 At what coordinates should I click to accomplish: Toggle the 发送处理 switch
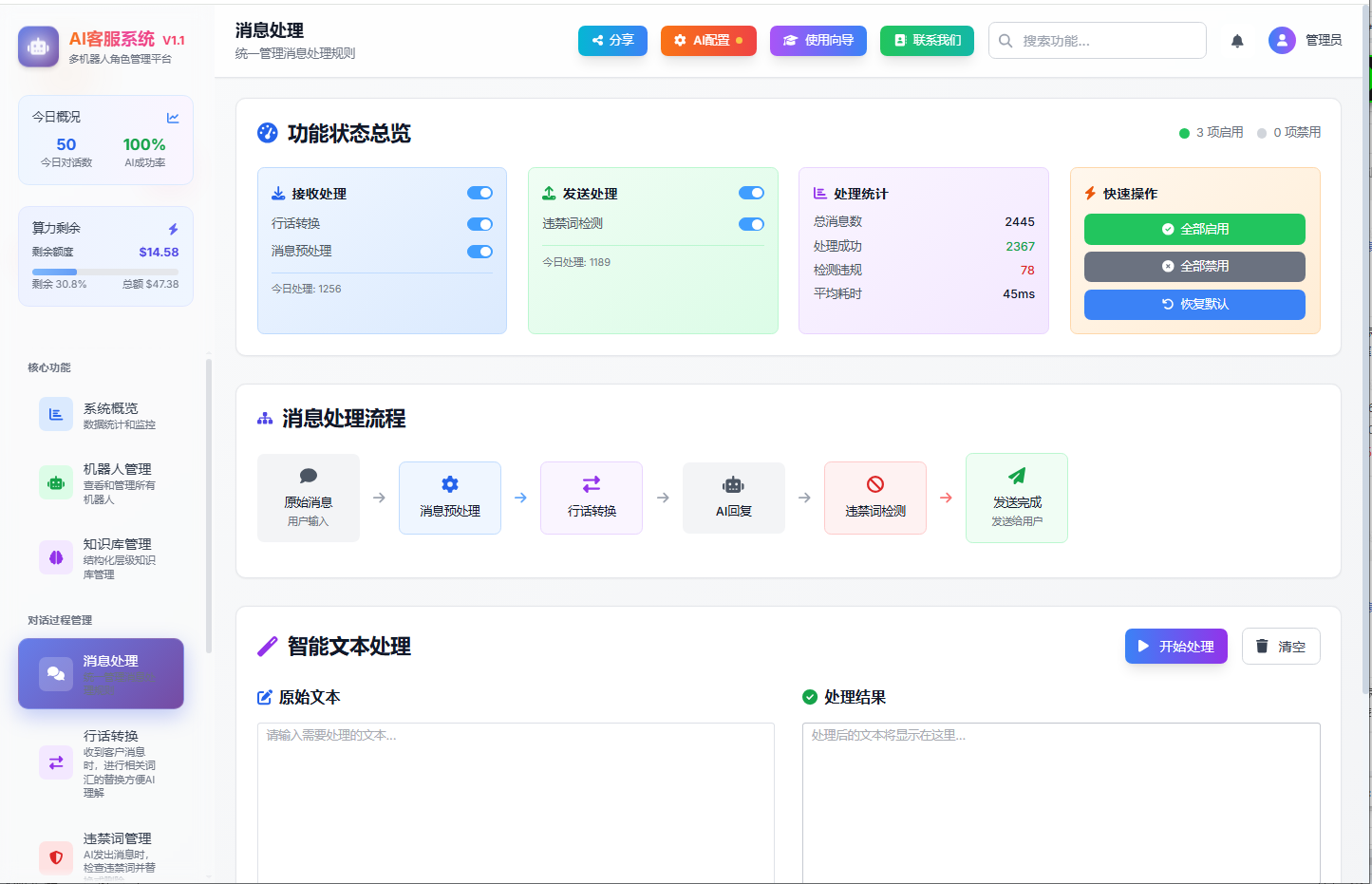(x=751, y=193)
